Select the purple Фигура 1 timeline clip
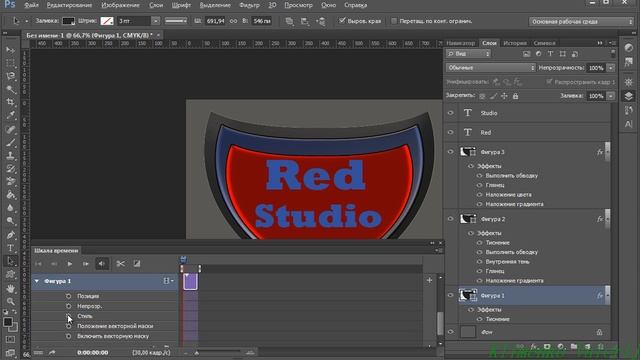This screenshot has height=360, width=640. pos(191,282)
